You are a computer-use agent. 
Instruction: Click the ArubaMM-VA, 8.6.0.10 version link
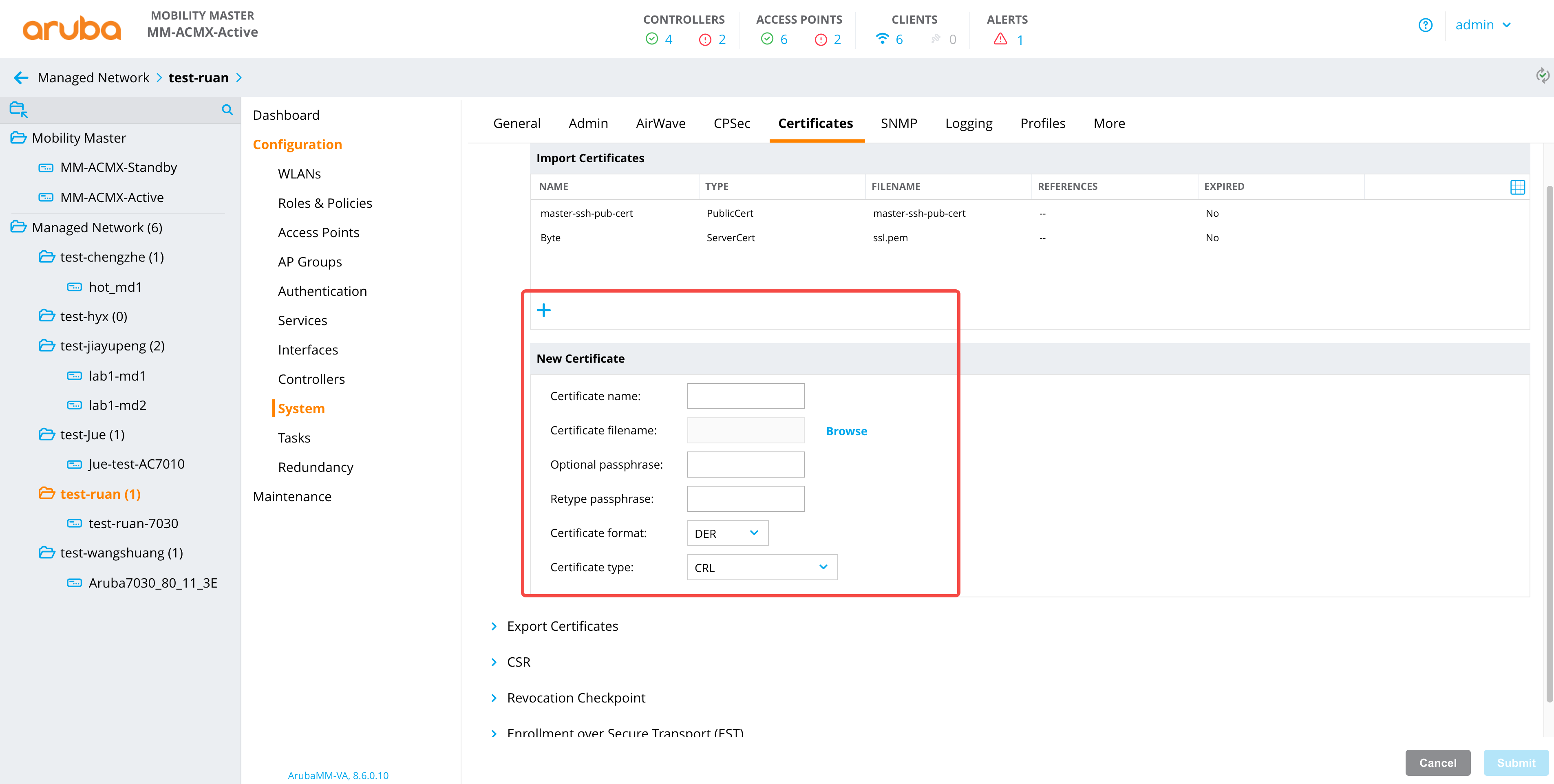tap(338, 775)
